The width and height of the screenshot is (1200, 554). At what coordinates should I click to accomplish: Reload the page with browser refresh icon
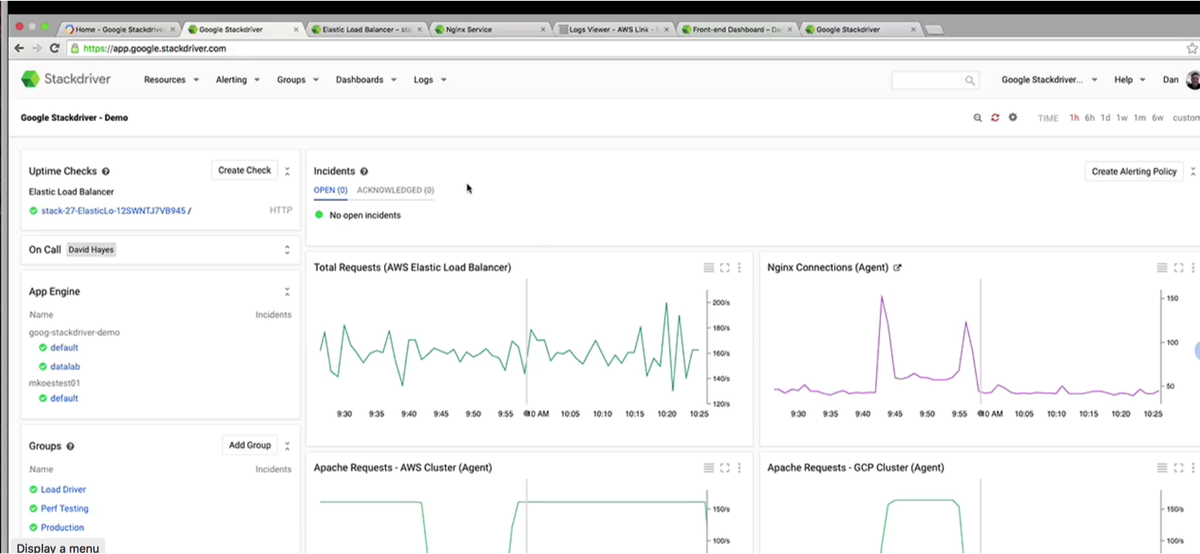tap(56, 48)
